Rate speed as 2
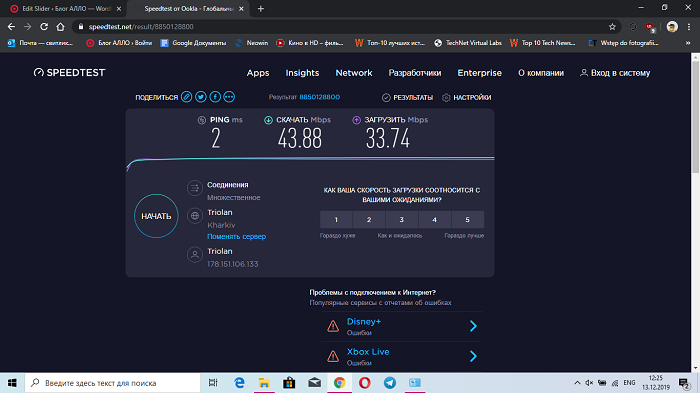 click(369, 220)
